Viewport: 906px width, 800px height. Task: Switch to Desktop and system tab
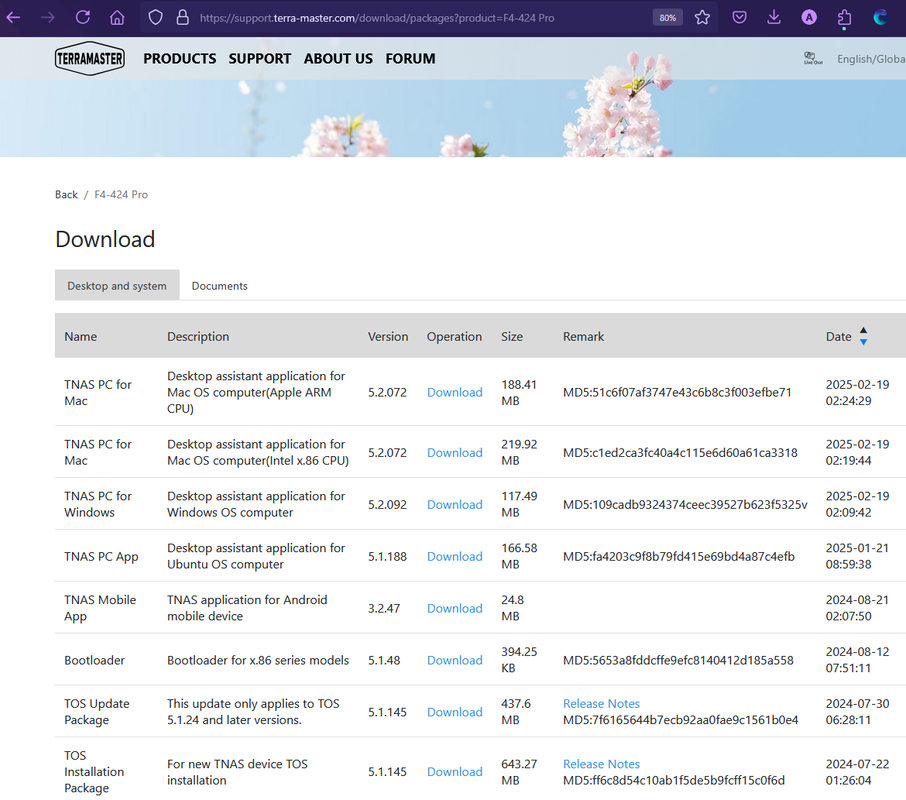[x=117, y=285]
